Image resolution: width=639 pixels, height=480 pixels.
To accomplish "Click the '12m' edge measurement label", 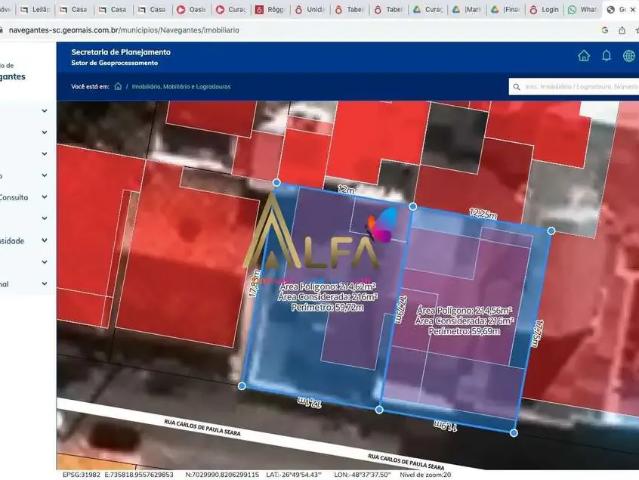I will tap(346, 190).
